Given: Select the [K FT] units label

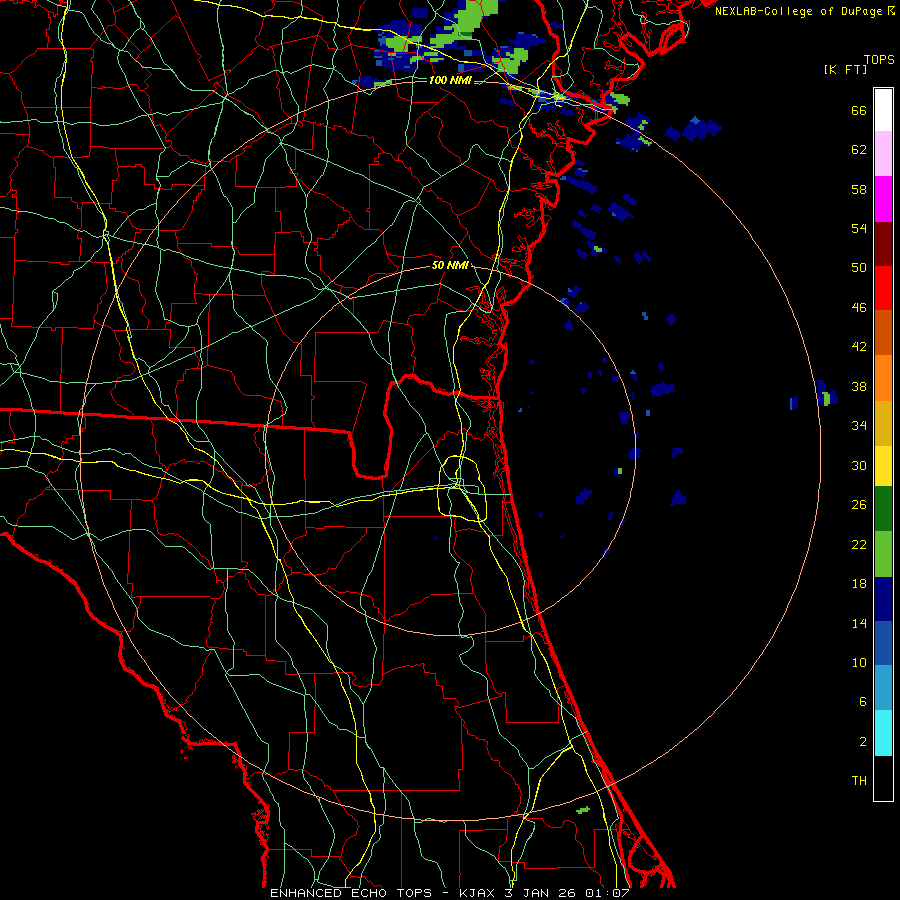Looking at the screenshot, I should point(845,69).
